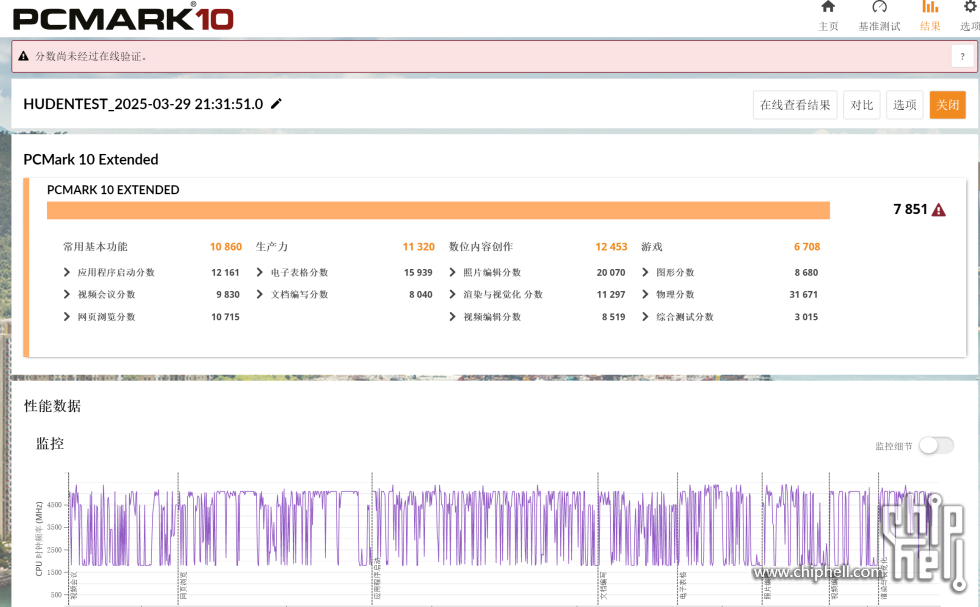Screen dimensions: 980x607
Task: Expand the 应用程序启动分数 row
Action: click(x=67, y=272)
